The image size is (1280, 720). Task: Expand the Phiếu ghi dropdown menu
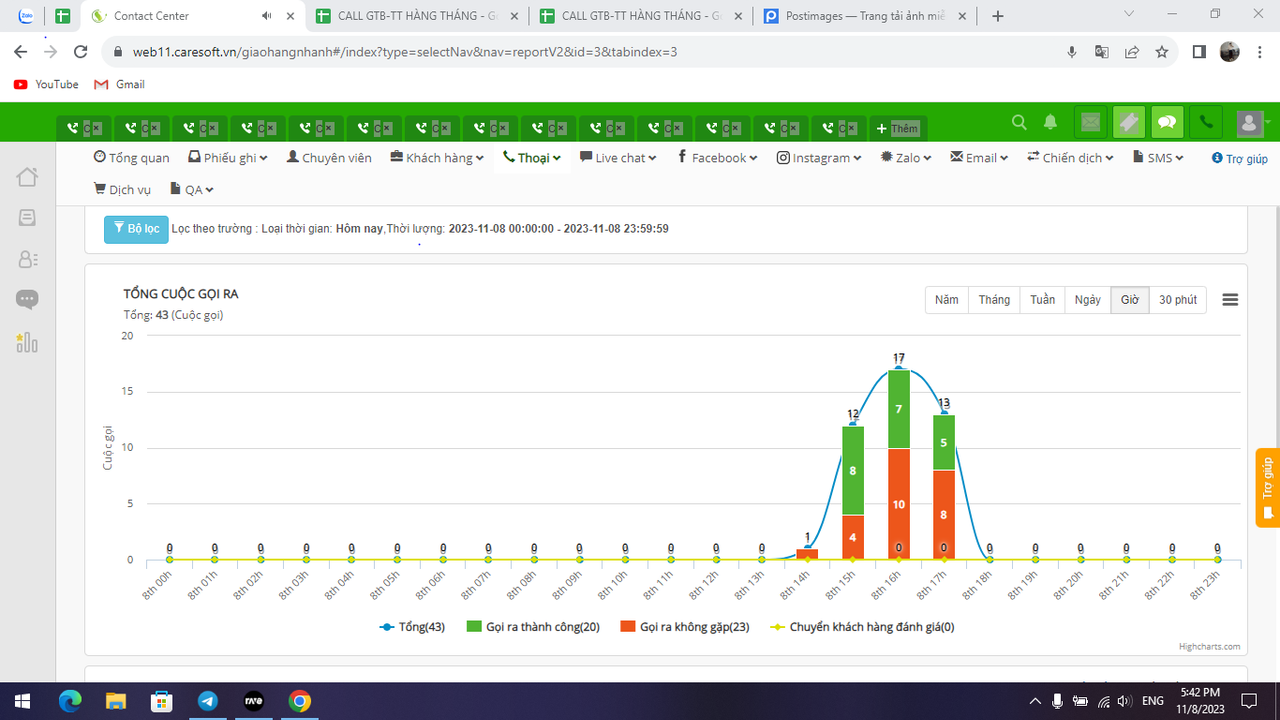[x=228, y=158]
